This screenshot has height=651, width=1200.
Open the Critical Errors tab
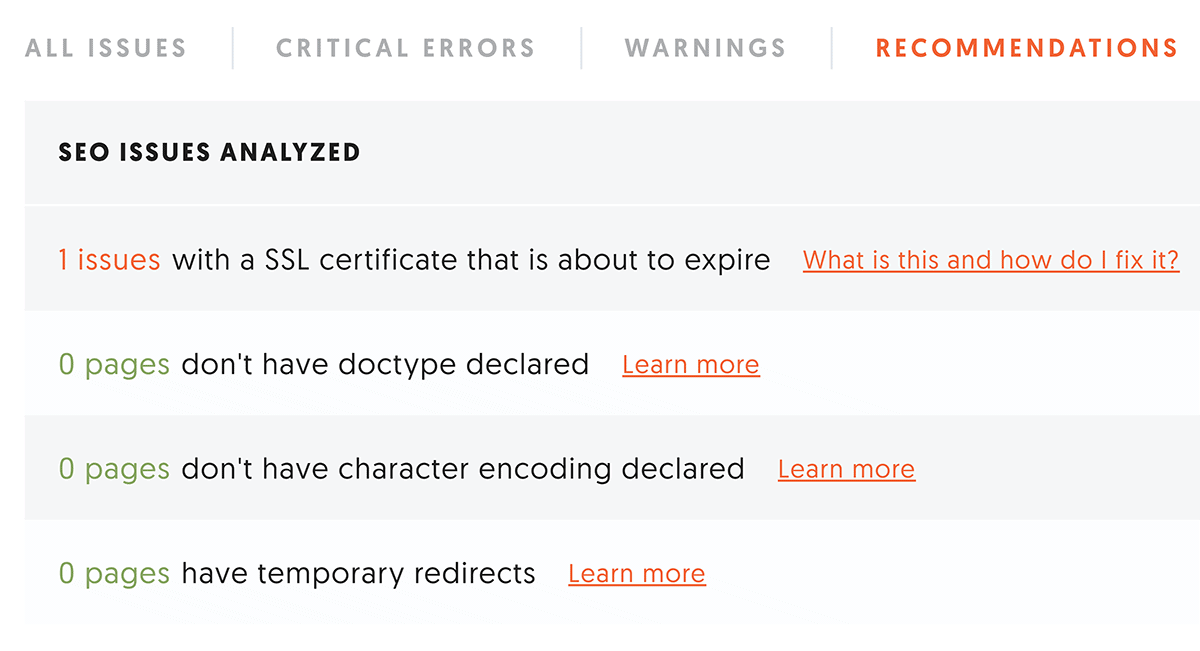click(x=406, y=48)
